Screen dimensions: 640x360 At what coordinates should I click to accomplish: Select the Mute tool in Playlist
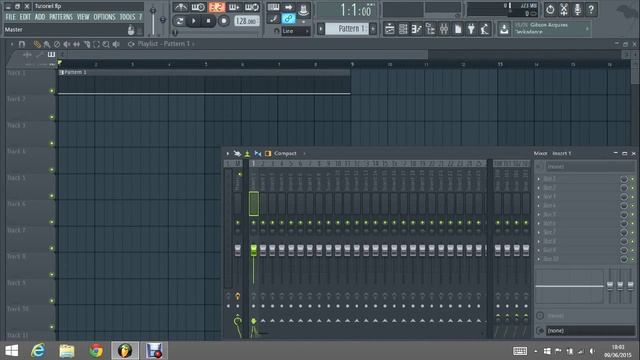[67, 44]
